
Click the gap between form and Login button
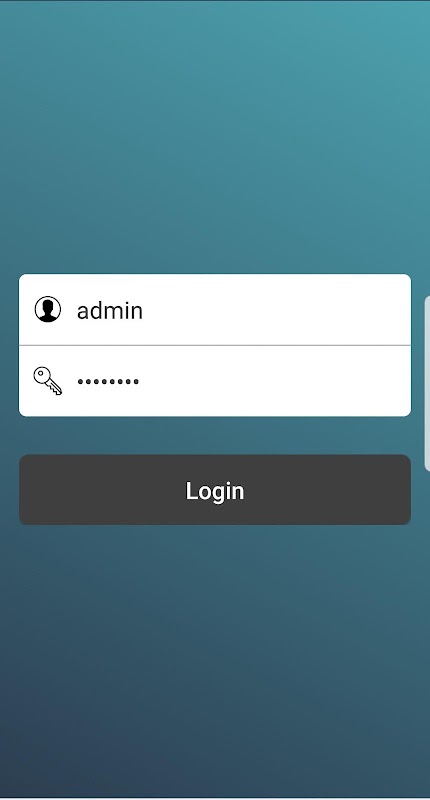(x=215, y=436)
